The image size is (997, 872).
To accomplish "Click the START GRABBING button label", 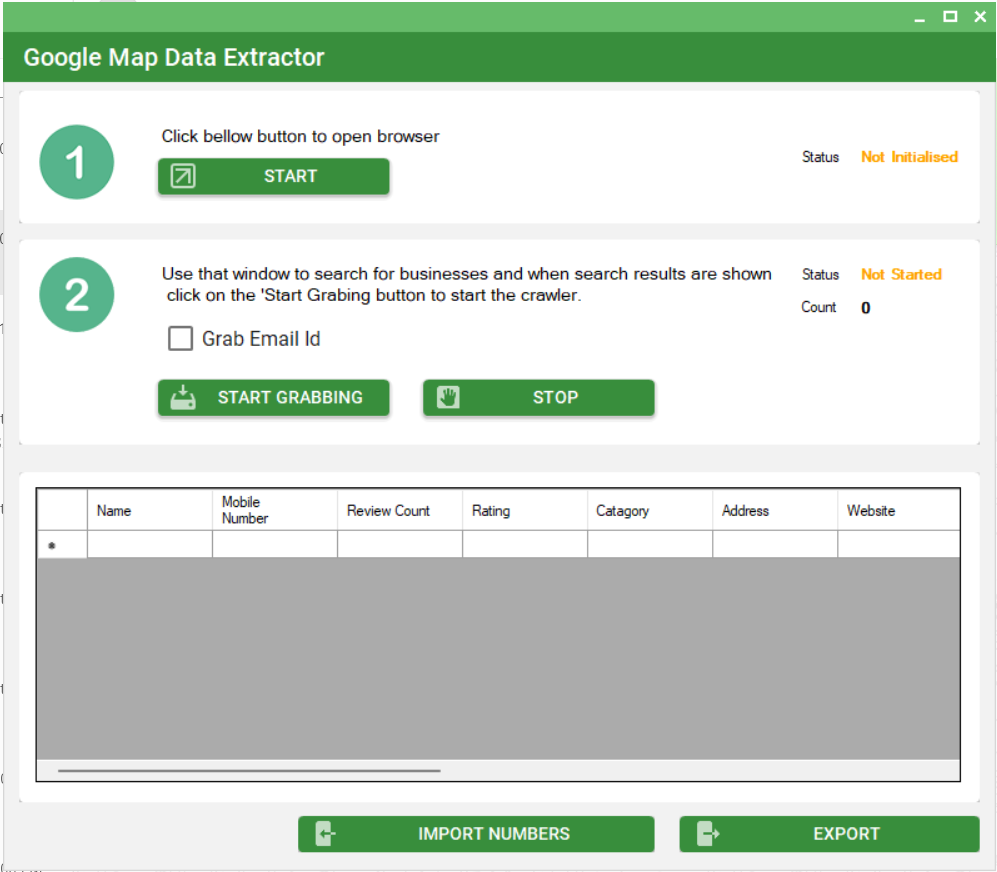I will (x=290, y=398).
